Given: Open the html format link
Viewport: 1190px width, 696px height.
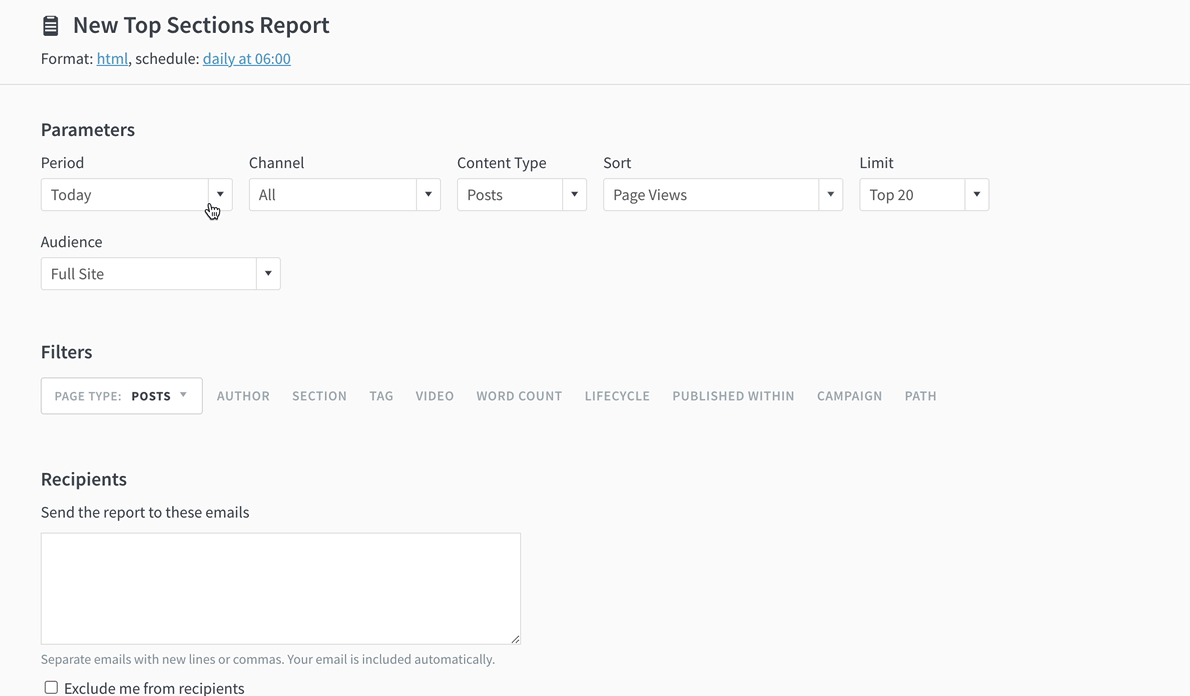Looking at the screenshot, I should 112,58.
